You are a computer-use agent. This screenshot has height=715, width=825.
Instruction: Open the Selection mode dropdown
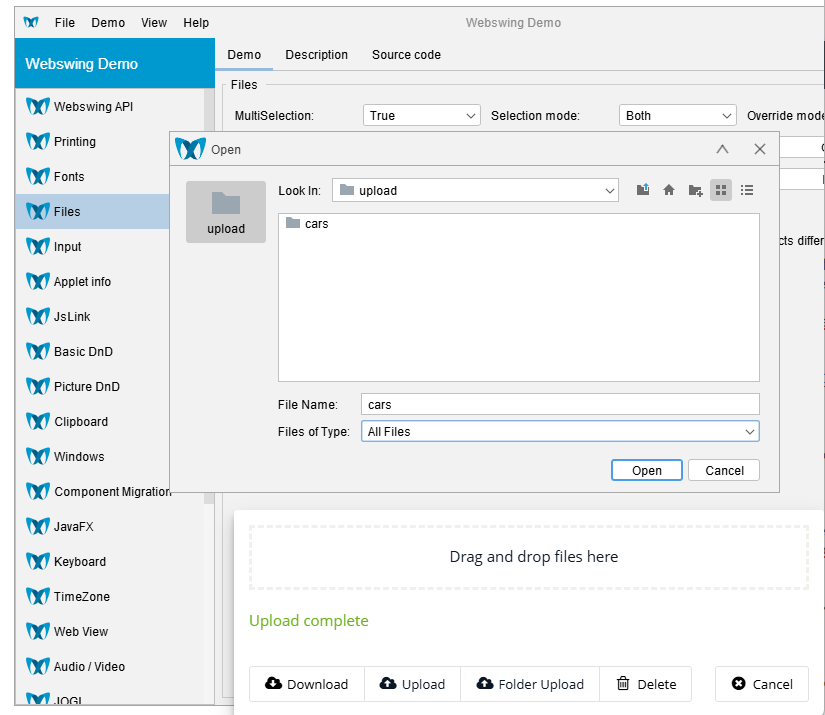point(677,115)
